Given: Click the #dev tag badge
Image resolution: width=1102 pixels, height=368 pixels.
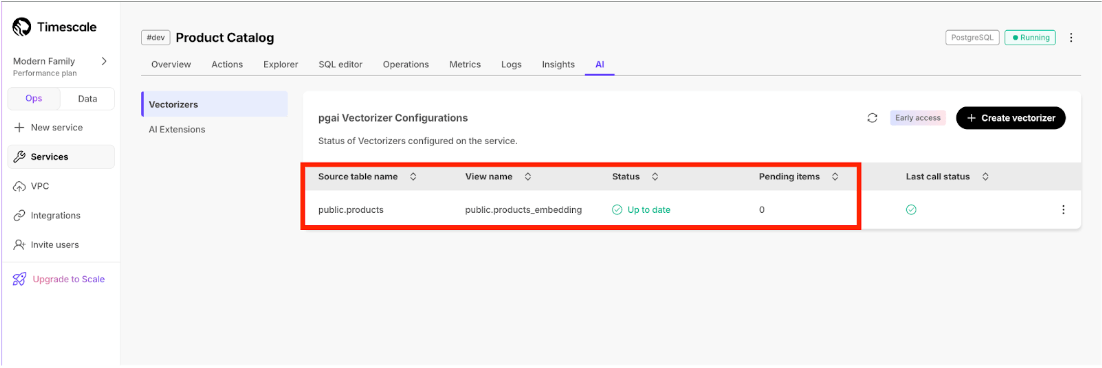Looking at the screenshot, I should 155,37.
